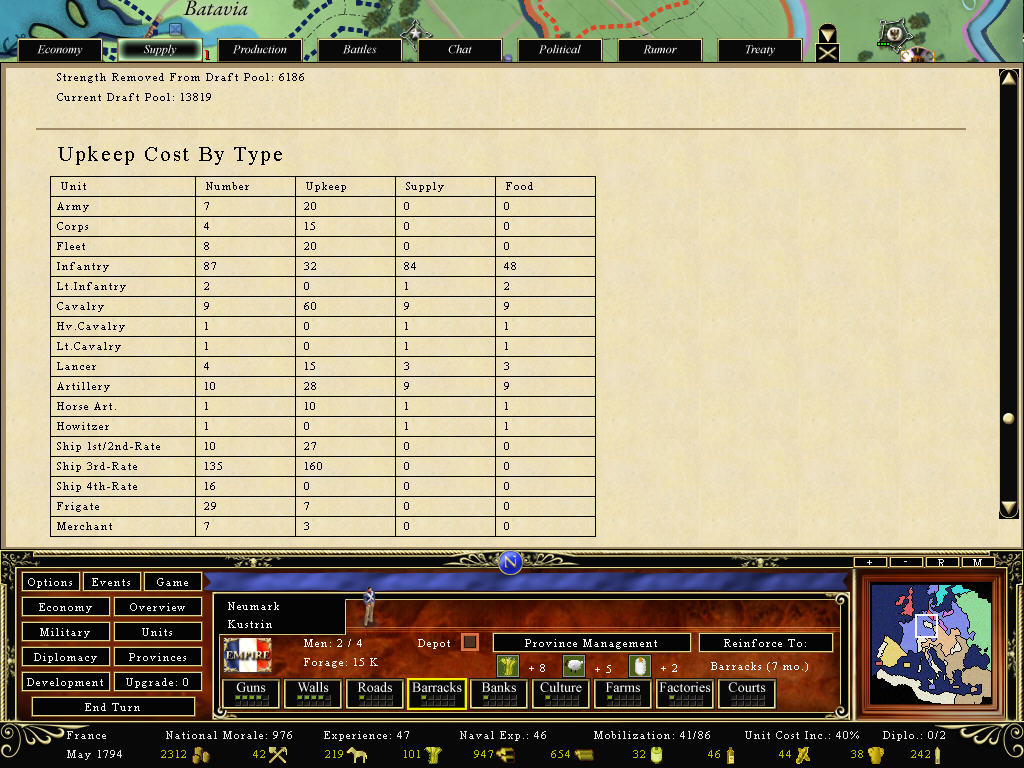This screenshot has height=768, width=1024.
Task: Select Walls development
Action: [313, 694]
